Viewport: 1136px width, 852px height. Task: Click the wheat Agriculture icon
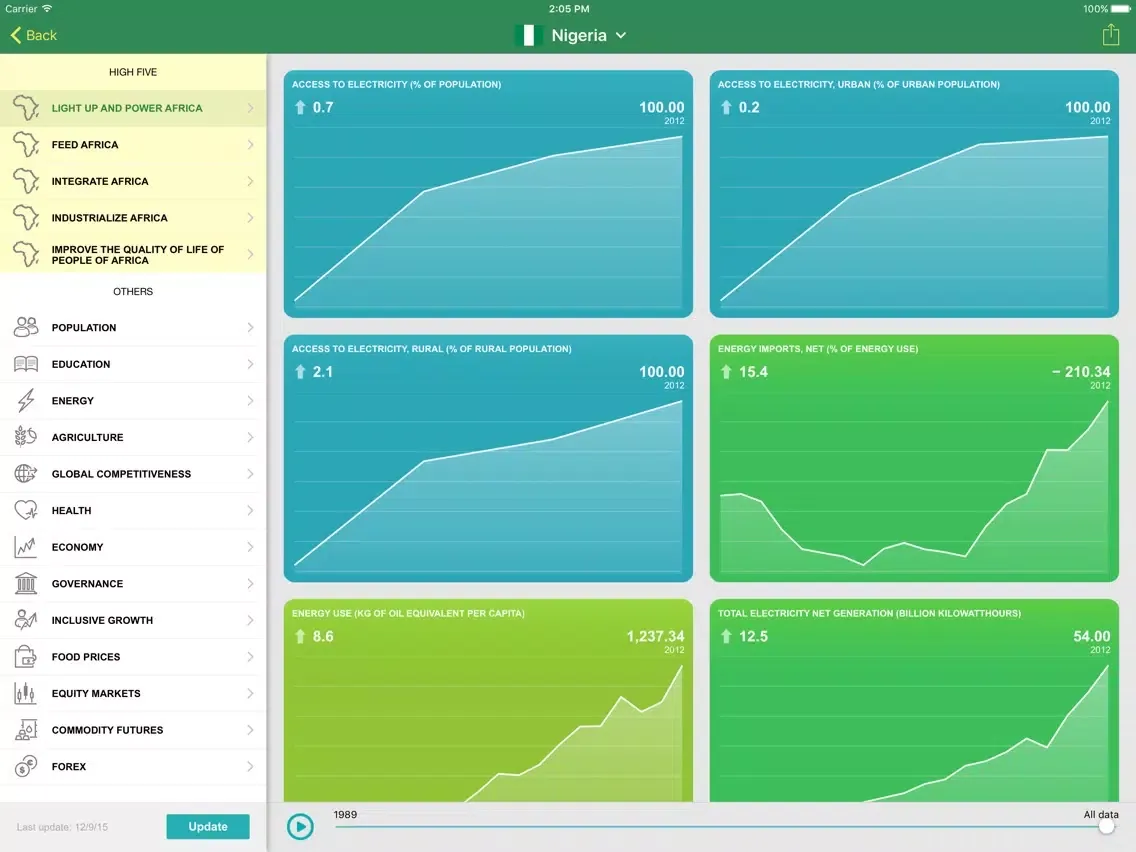pyautogui.click(x=26, y=436)
